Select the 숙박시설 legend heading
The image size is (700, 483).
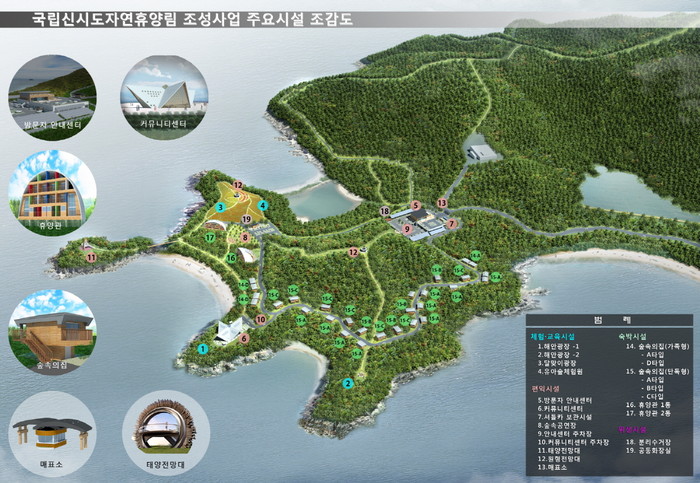[x=634, y=337]
